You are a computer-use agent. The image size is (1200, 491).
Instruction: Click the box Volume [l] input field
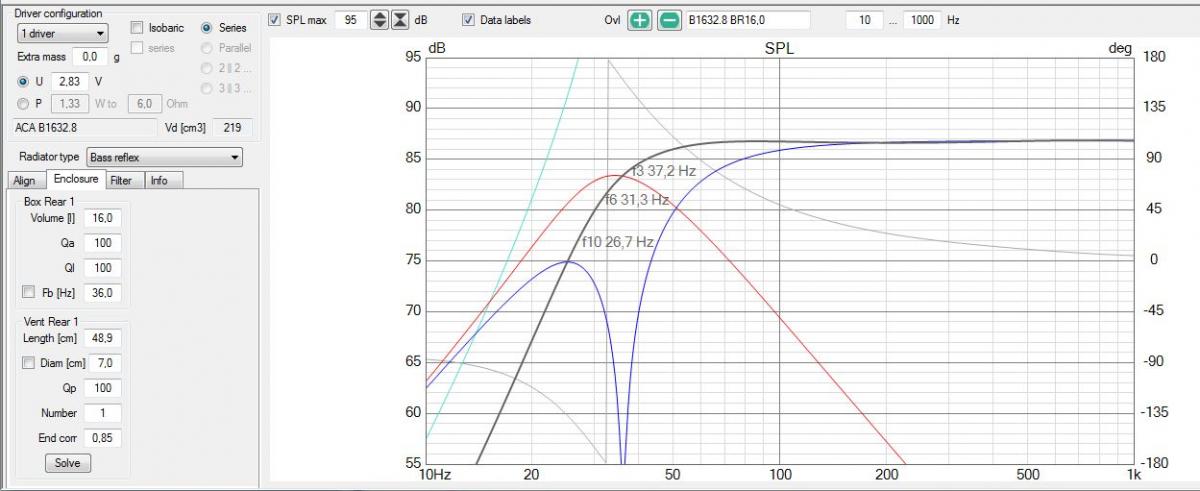104,218
